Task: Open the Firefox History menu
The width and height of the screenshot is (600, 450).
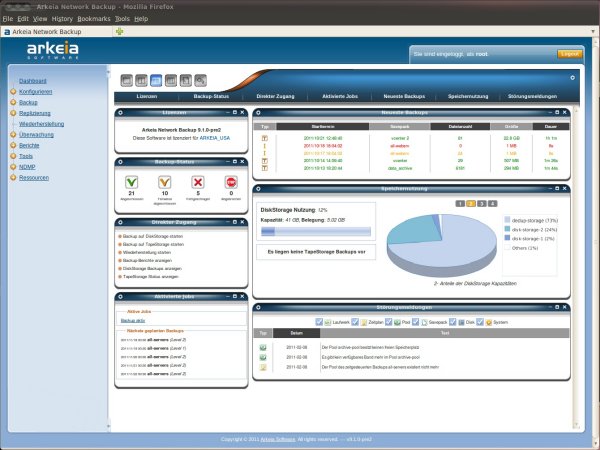Action: [62, 19]
